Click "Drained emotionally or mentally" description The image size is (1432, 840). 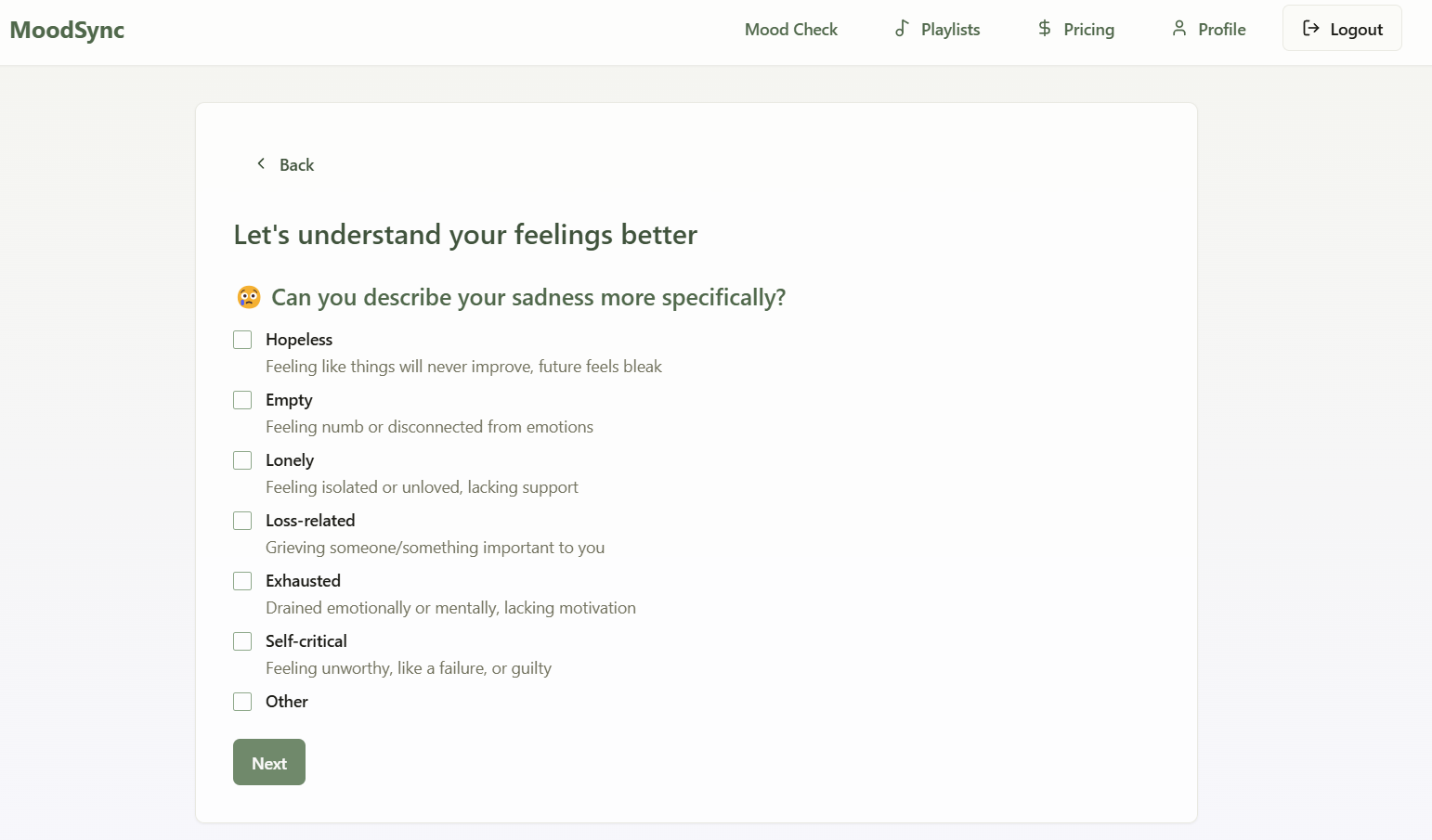(450, 608)
